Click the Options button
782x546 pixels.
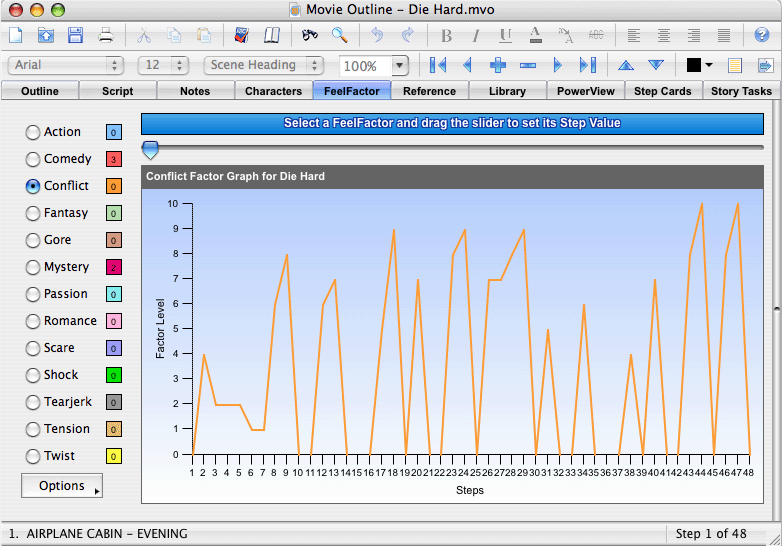(x=62, y=486)
